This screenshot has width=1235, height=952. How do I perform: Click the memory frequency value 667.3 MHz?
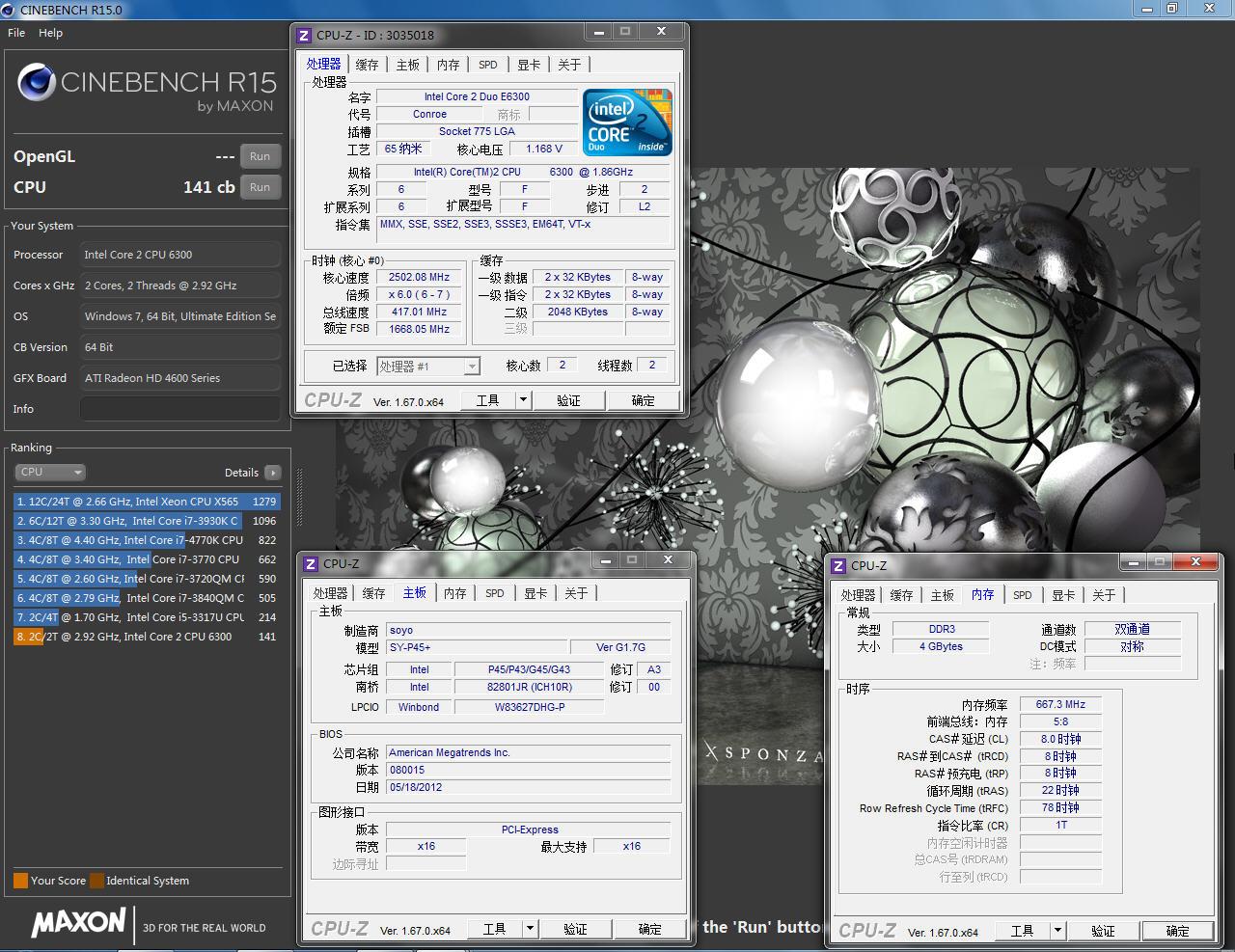point(1061,704)
